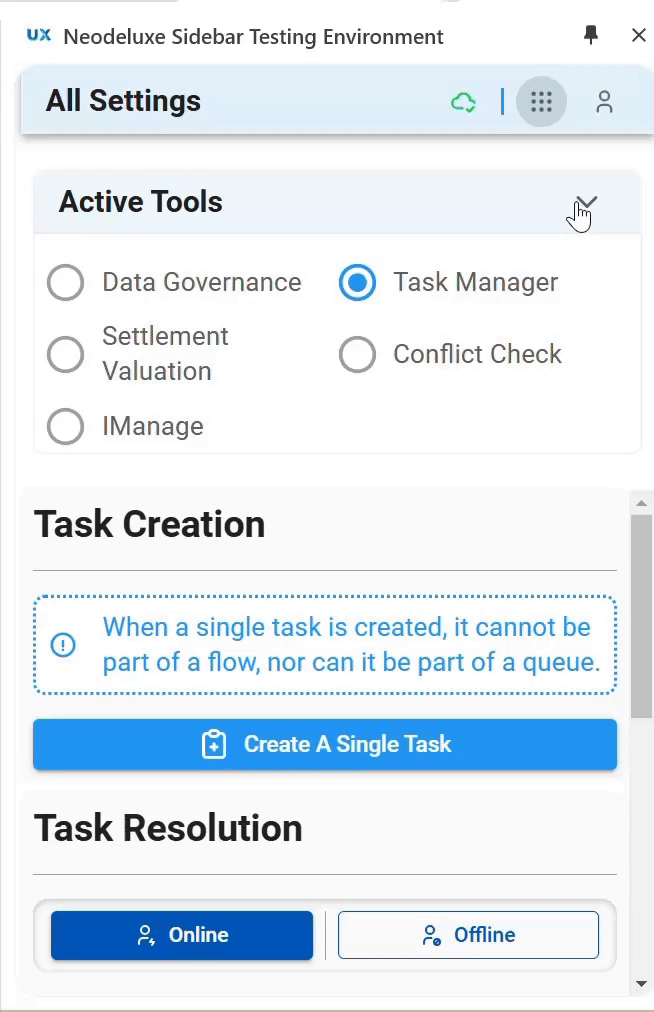
Task: Click Create A Single Task button
Action: click(x=325, y=744)
